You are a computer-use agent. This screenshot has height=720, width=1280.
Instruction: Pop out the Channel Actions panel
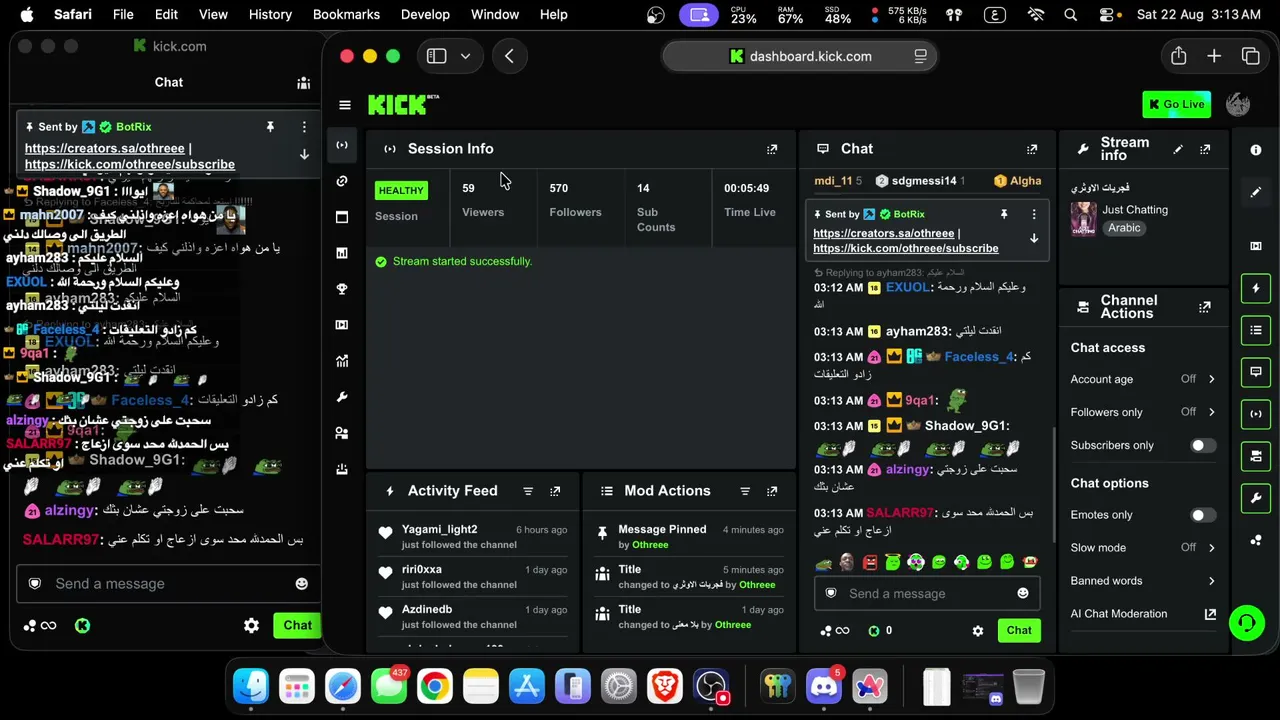point(1205,307)
